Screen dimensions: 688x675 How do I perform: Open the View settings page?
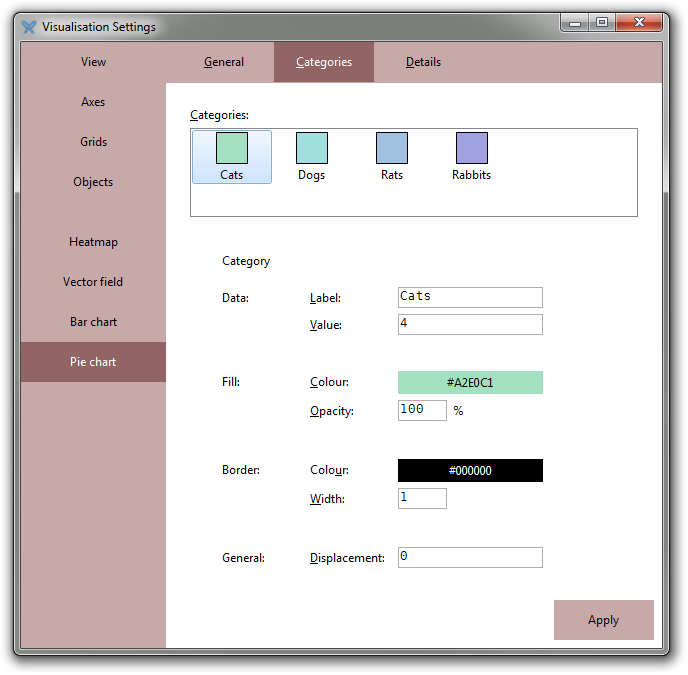point(94,62)
